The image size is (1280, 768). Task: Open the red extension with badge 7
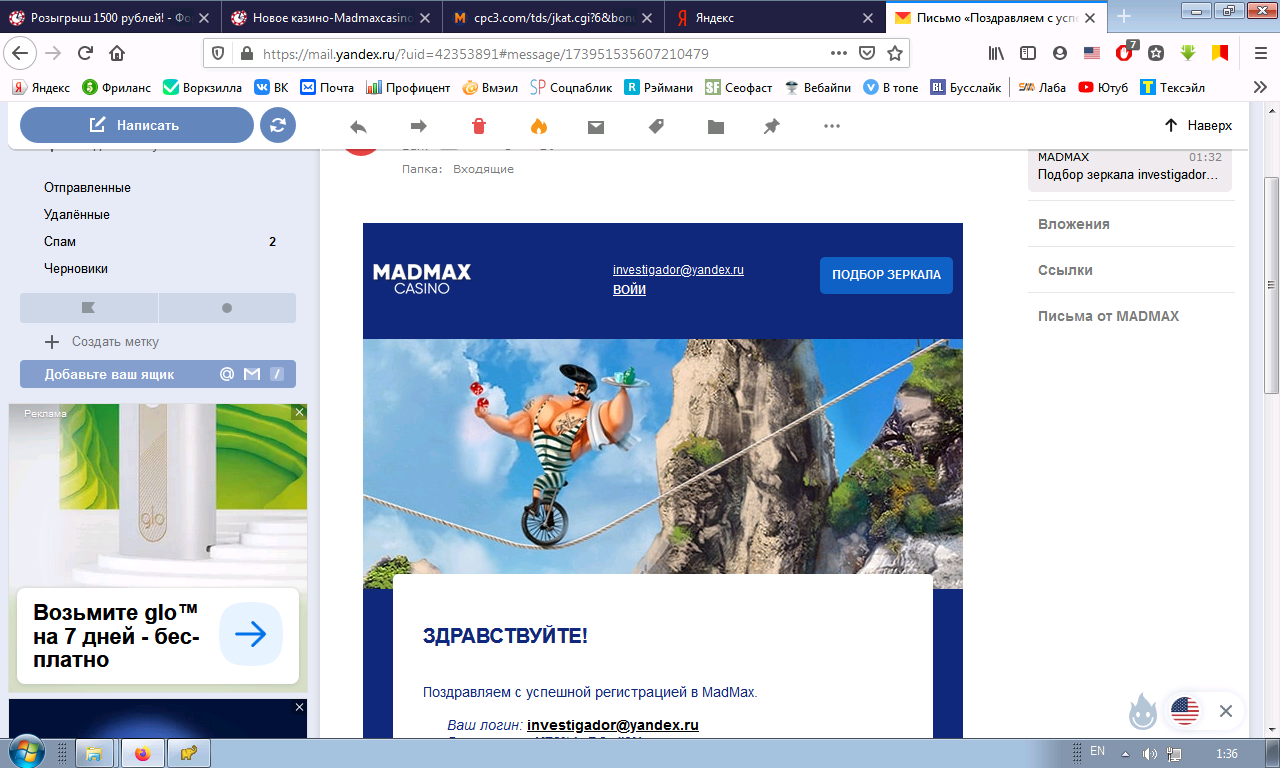click(x=1125, y=52)
